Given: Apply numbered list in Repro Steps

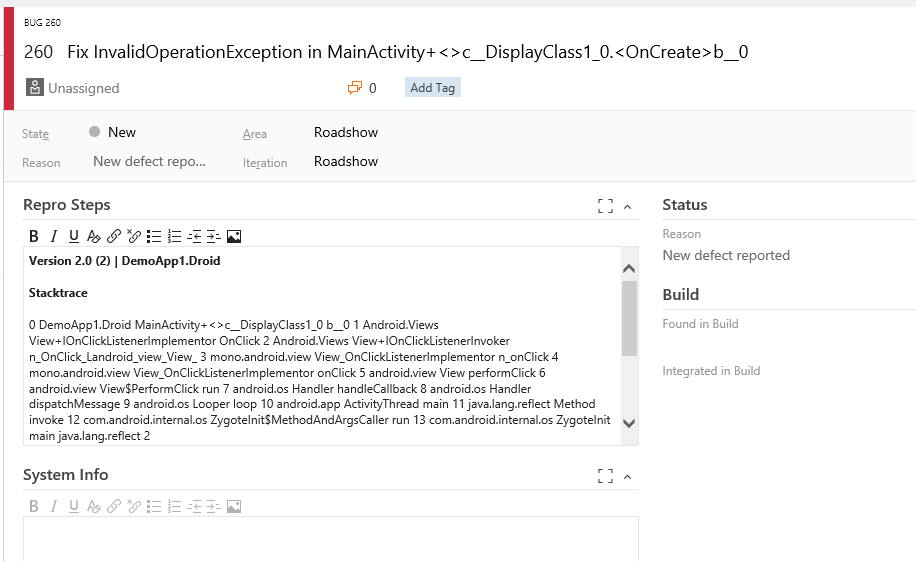Looking at the screenshot, I should 174,237.
